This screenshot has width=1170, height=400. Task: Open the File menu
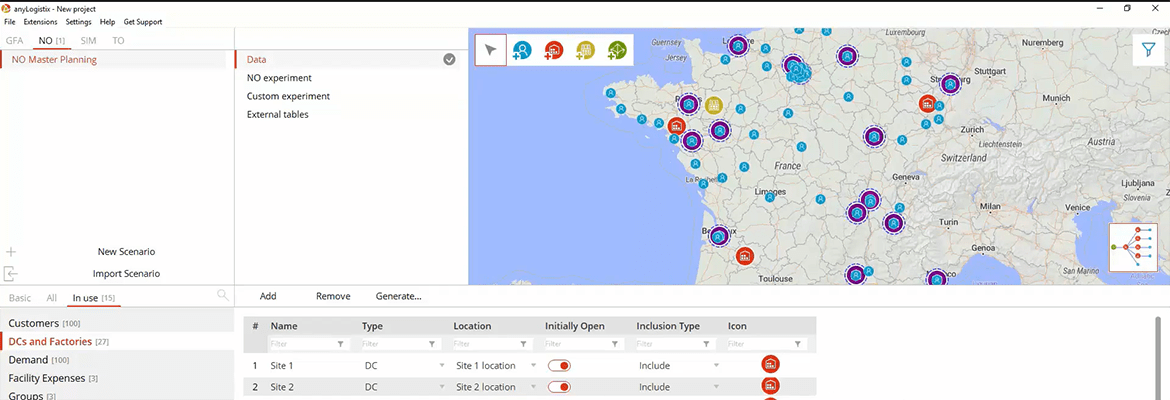coord(10,22)
